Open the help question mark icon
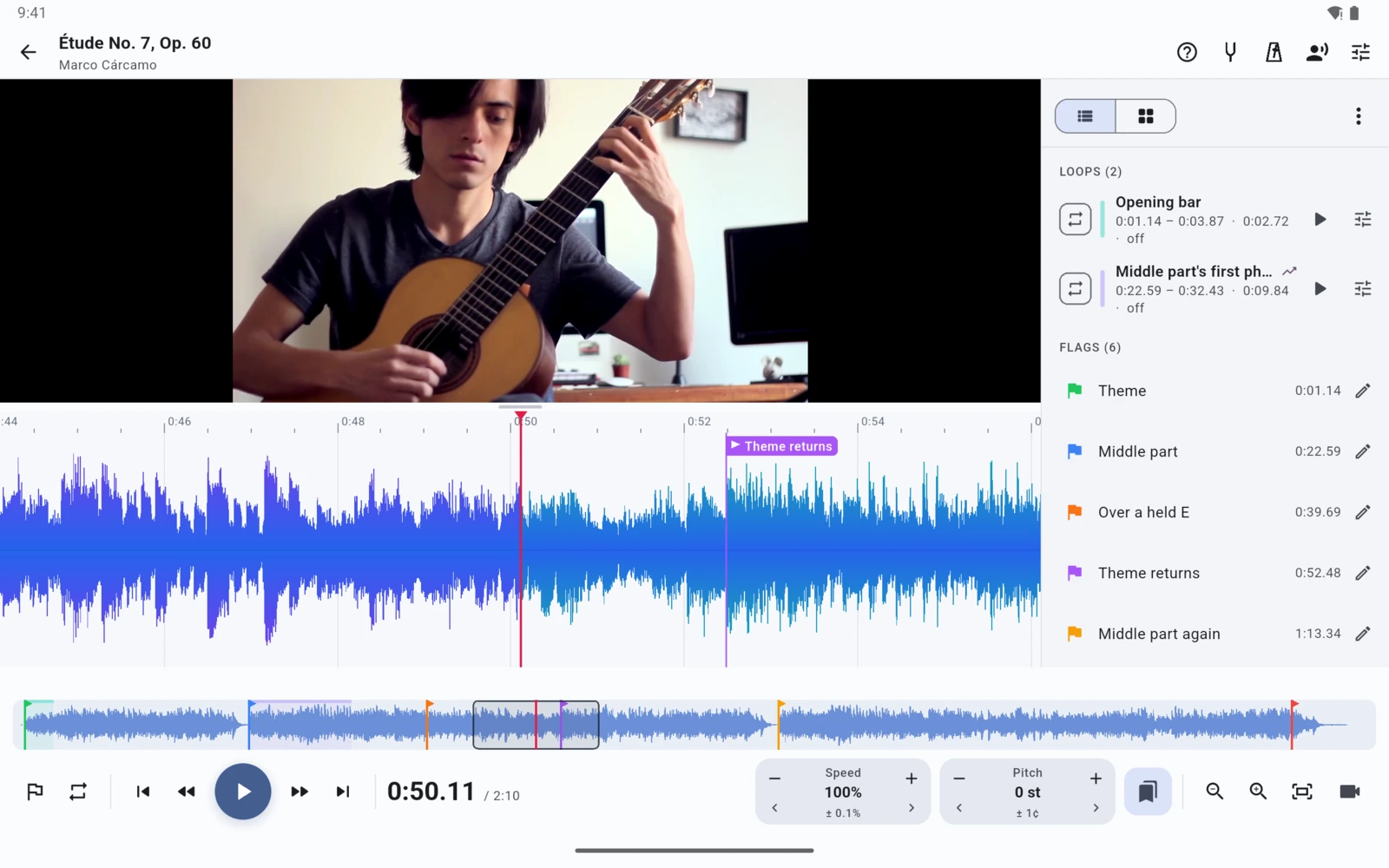 1187,53
